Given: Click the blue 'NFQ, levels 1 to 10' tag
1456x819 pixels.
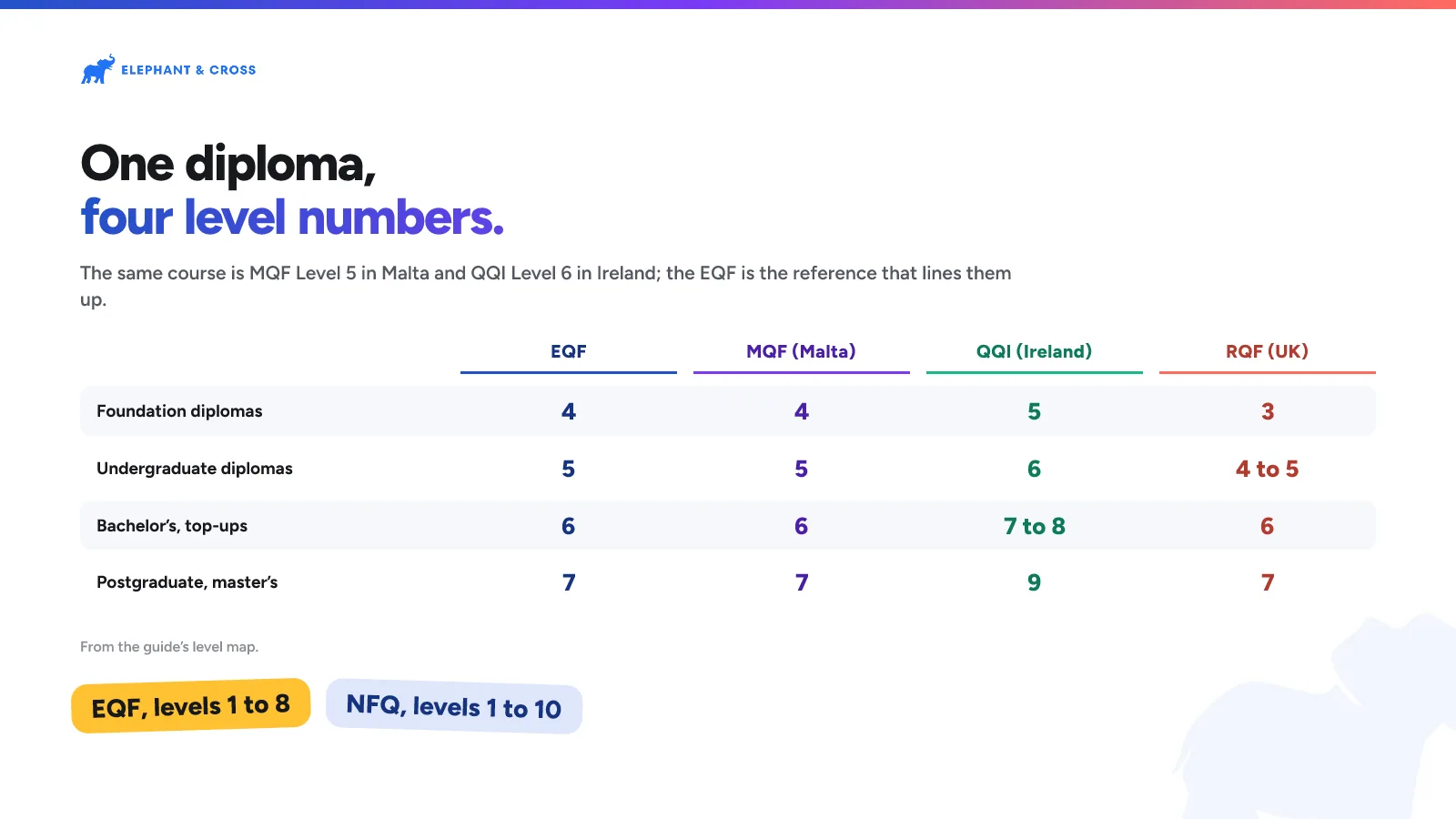Looking at the screenshot, I should 454,706.
